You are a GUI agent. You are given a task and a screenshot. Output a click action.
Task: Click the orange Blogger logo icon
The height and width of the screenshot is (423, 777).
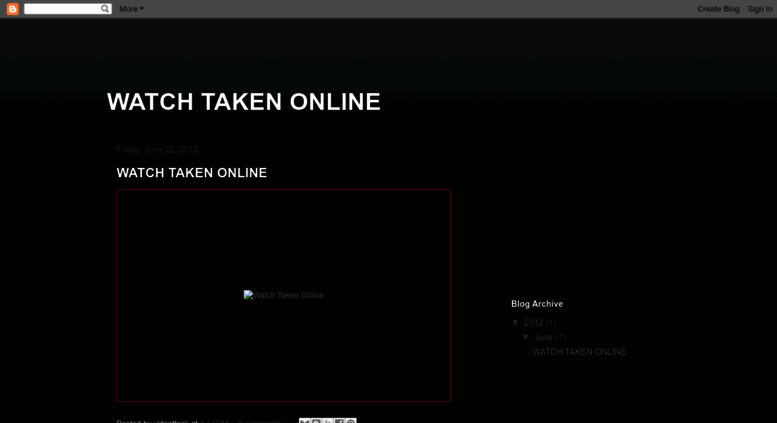pos(13,9)
